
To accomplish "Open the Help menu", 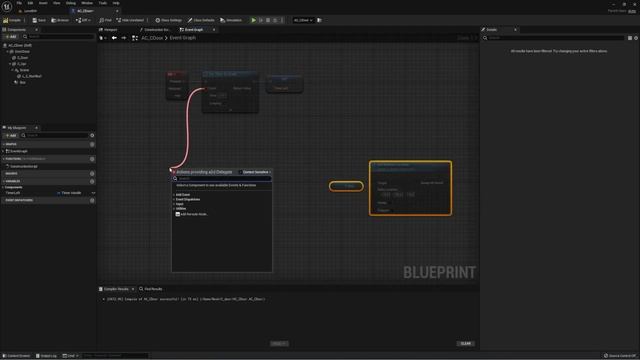I will (116, 3).
